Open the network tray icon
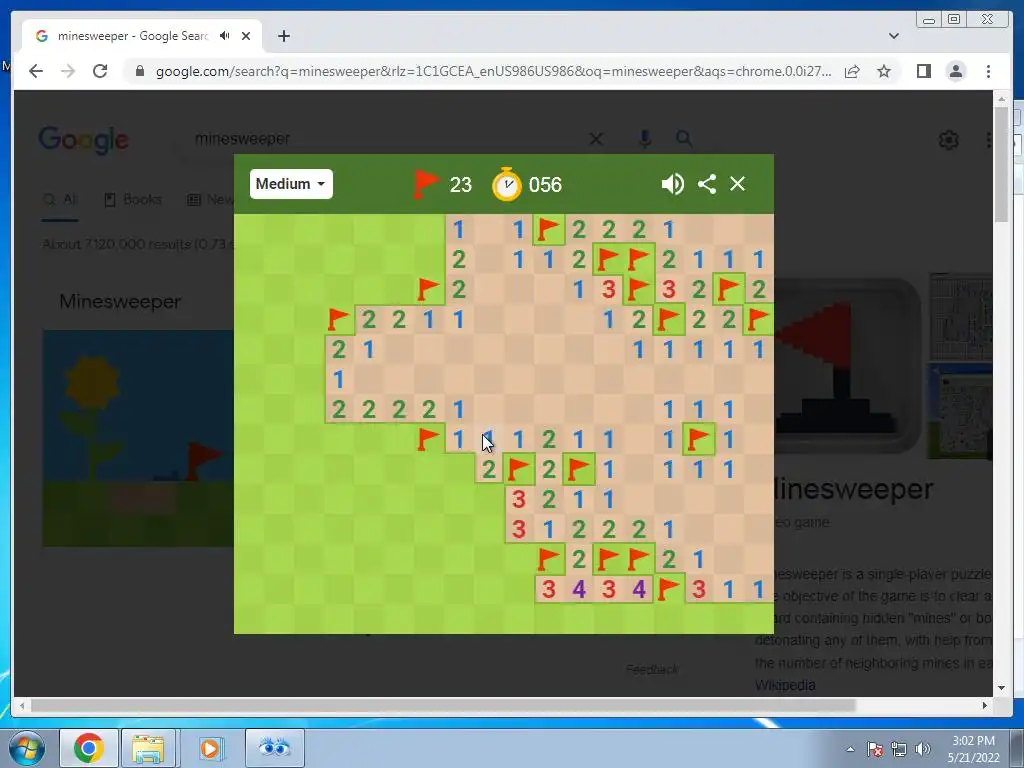The image size is (1024, 768). [x=899, y=749]
